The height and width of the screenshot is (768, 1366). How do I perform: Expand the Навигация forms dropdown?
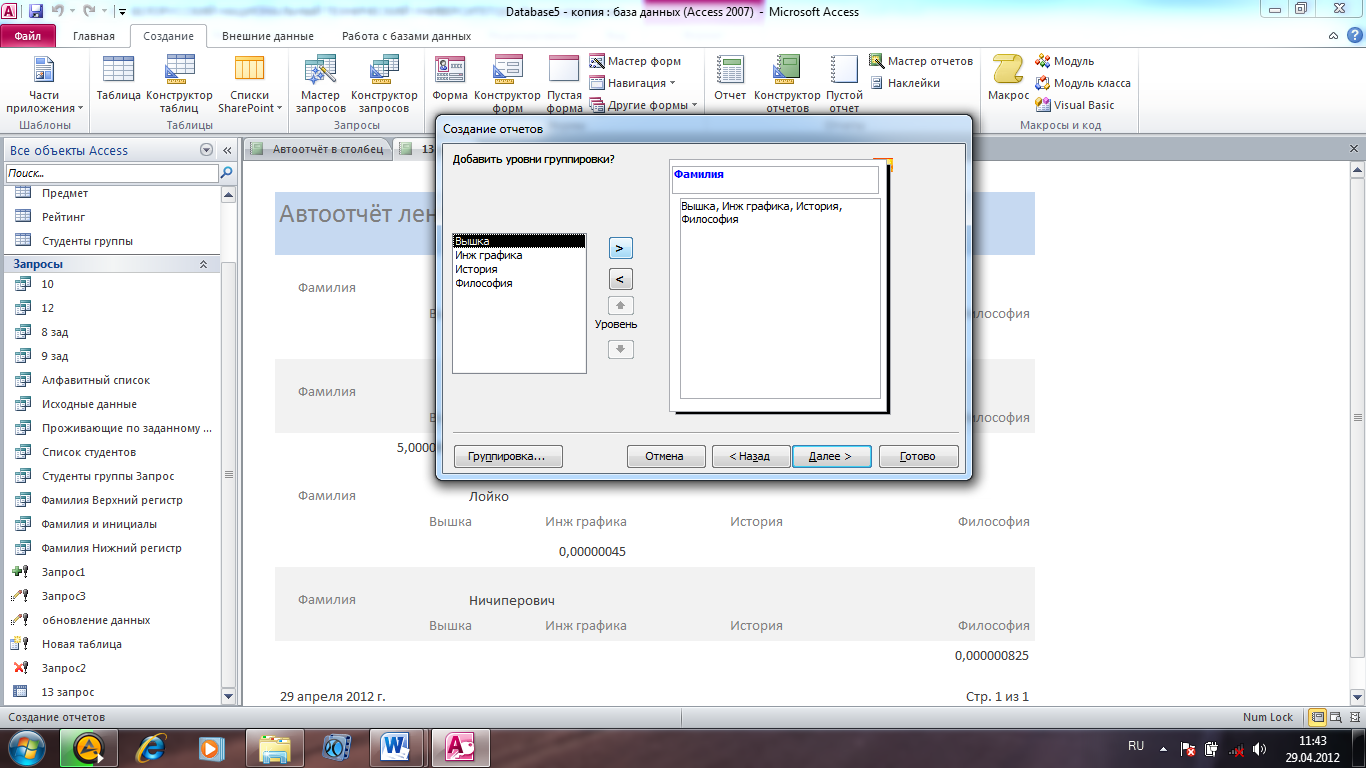(x=633, y=83)
